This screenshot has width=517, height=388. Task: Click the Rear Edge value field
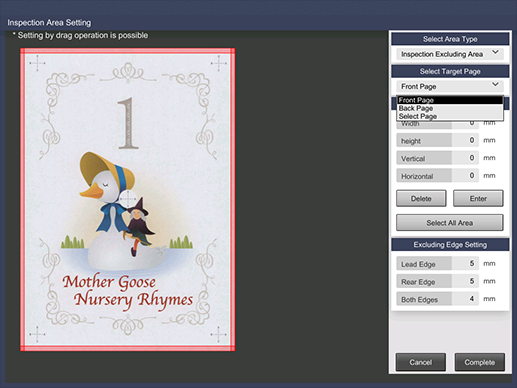pos(465,281)
